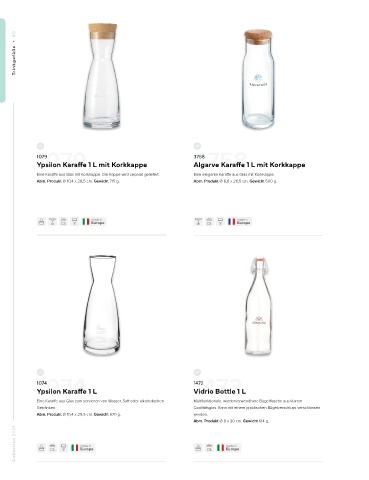Click the first printing icon under Ypsilon Karaffe 1 L
This screenshot has width=369, height=480.
41,448
